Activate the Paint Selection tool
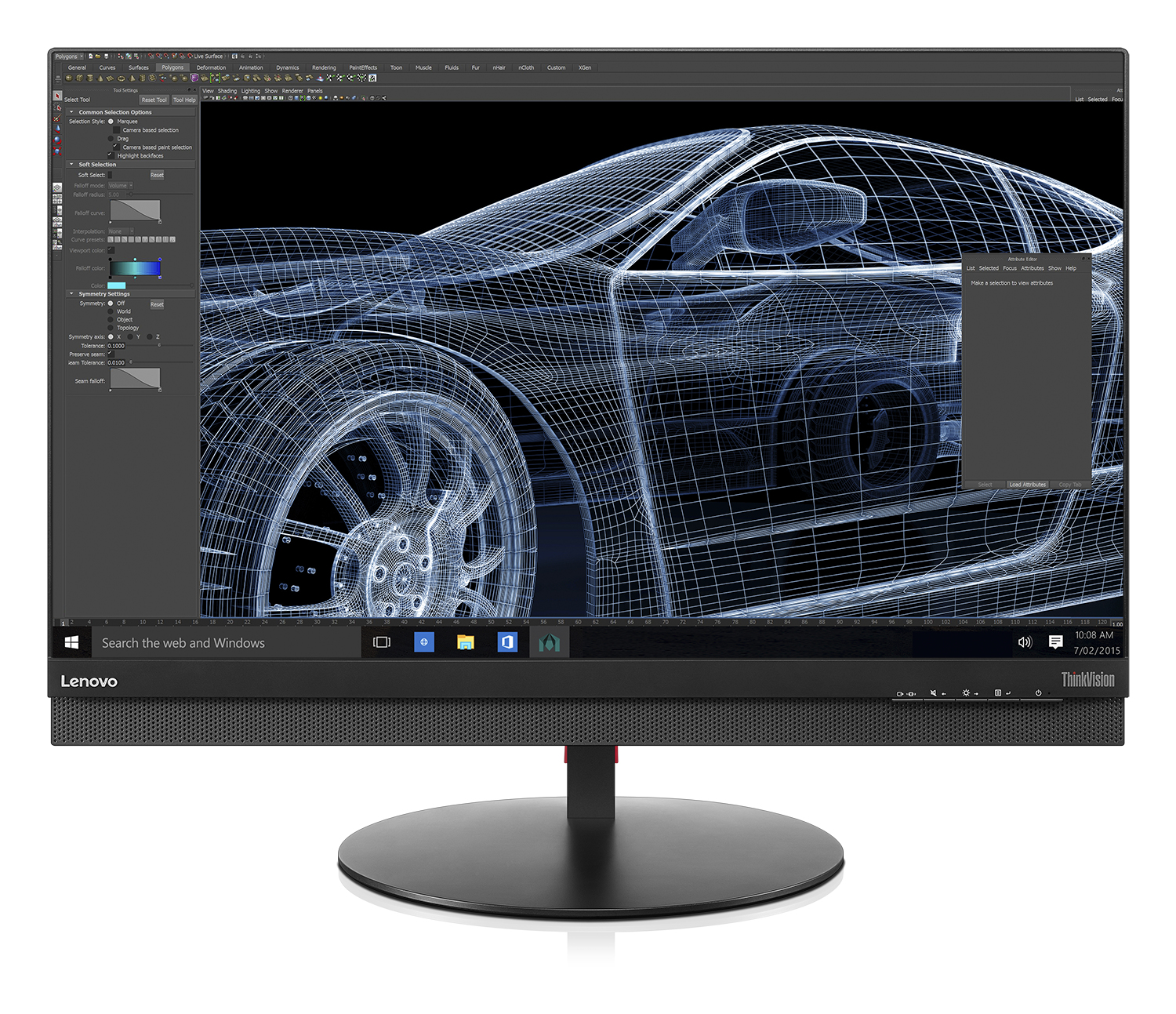 57,119
